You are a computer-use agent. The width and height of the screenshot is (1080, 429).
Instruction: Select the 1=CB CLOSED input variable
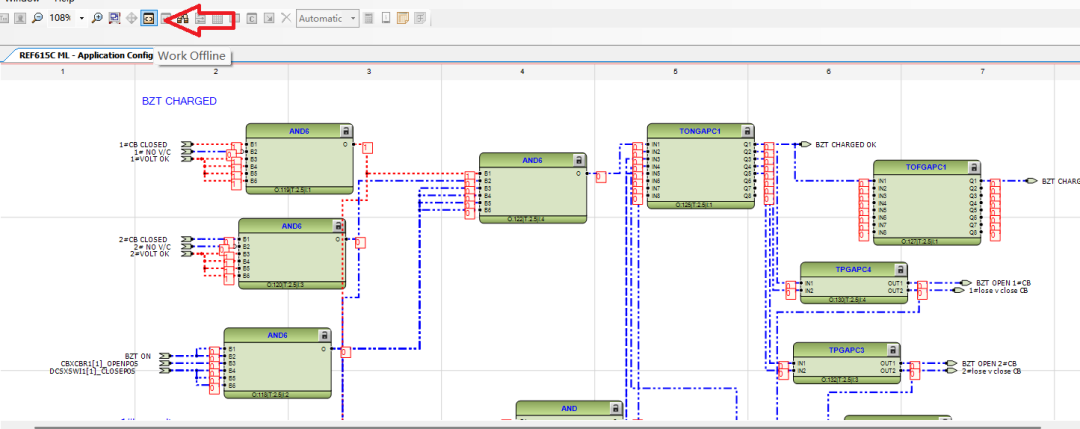143,145
